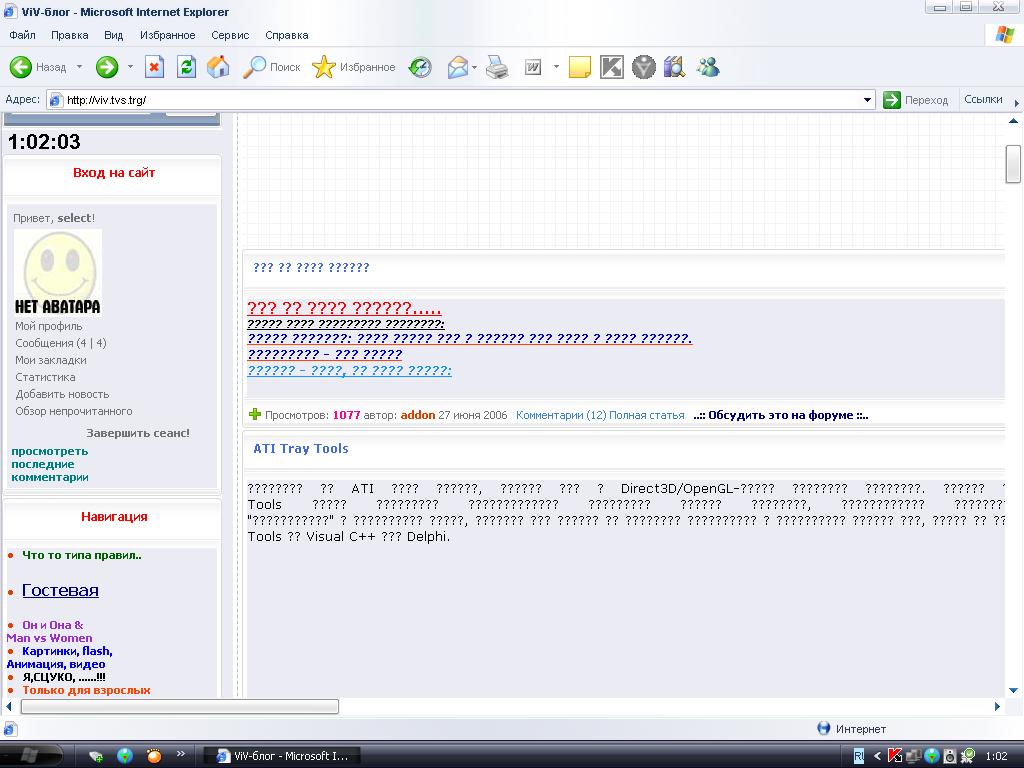Click the Переход go button
1024x768 pixels.
click(x=915, y=99)
